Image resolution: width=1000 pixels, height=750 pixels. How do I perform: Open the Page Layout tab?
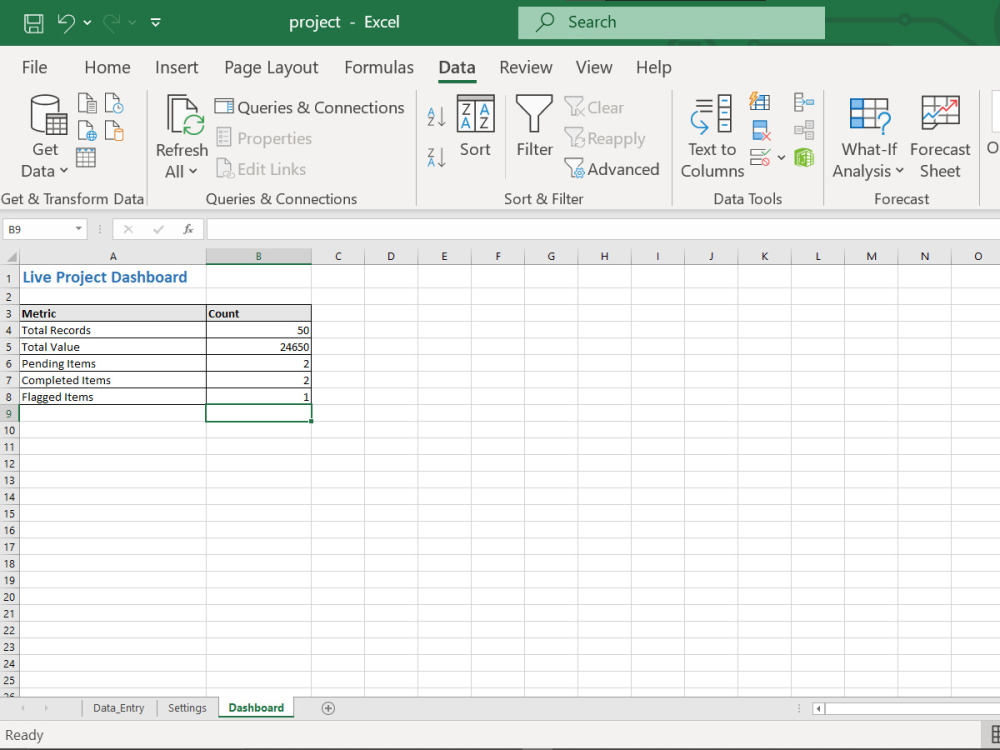click(x=271, y=67)
